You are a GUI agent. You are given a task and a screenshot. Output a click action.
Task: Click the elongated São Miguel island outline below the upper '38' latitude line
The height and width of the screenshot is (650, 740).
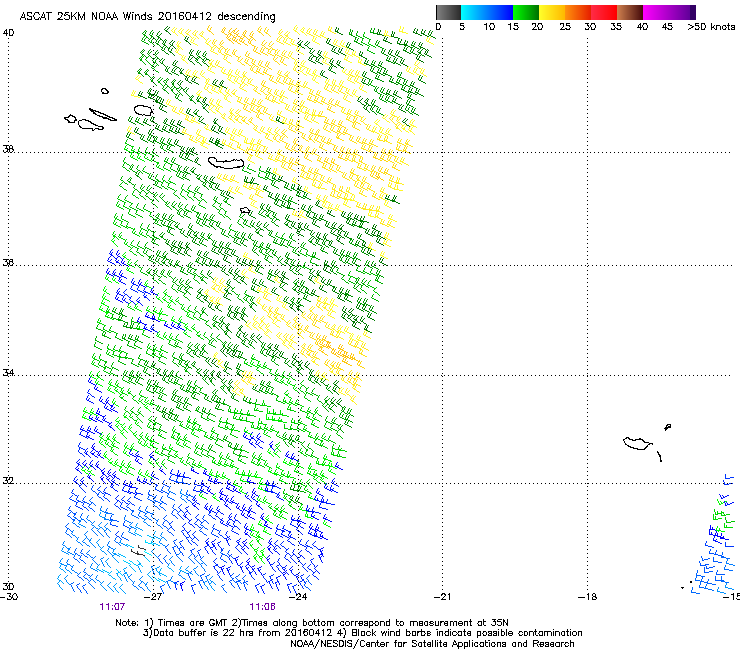coord(226,163)
